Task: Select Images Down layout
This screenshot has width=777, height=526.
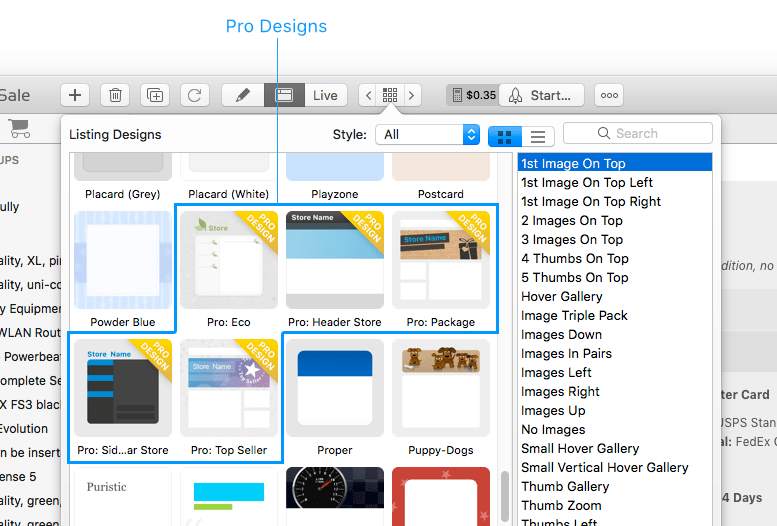Action: [615, 335]
